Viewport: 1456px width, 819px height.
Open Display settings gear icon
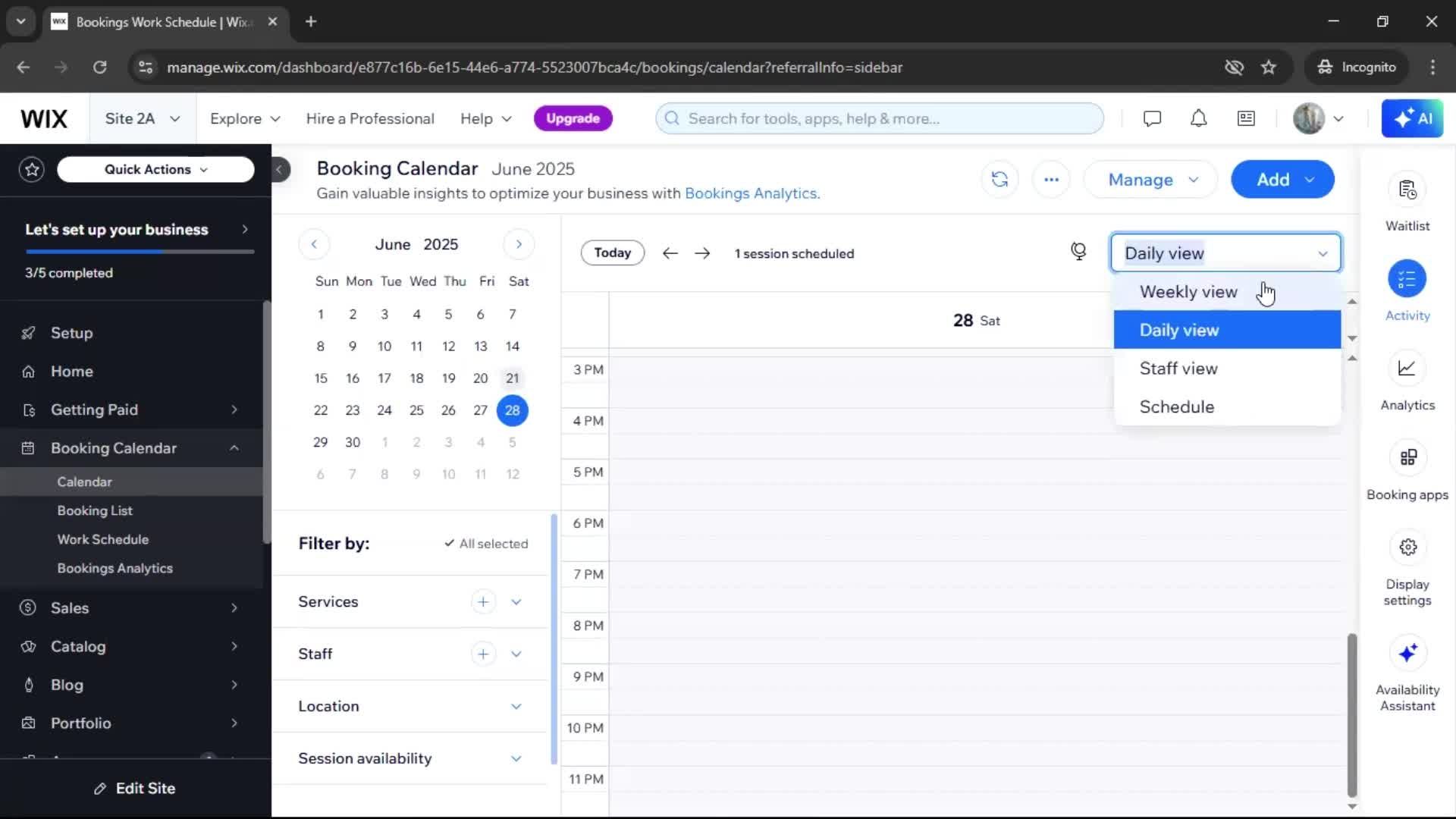tap(1407, 548)
